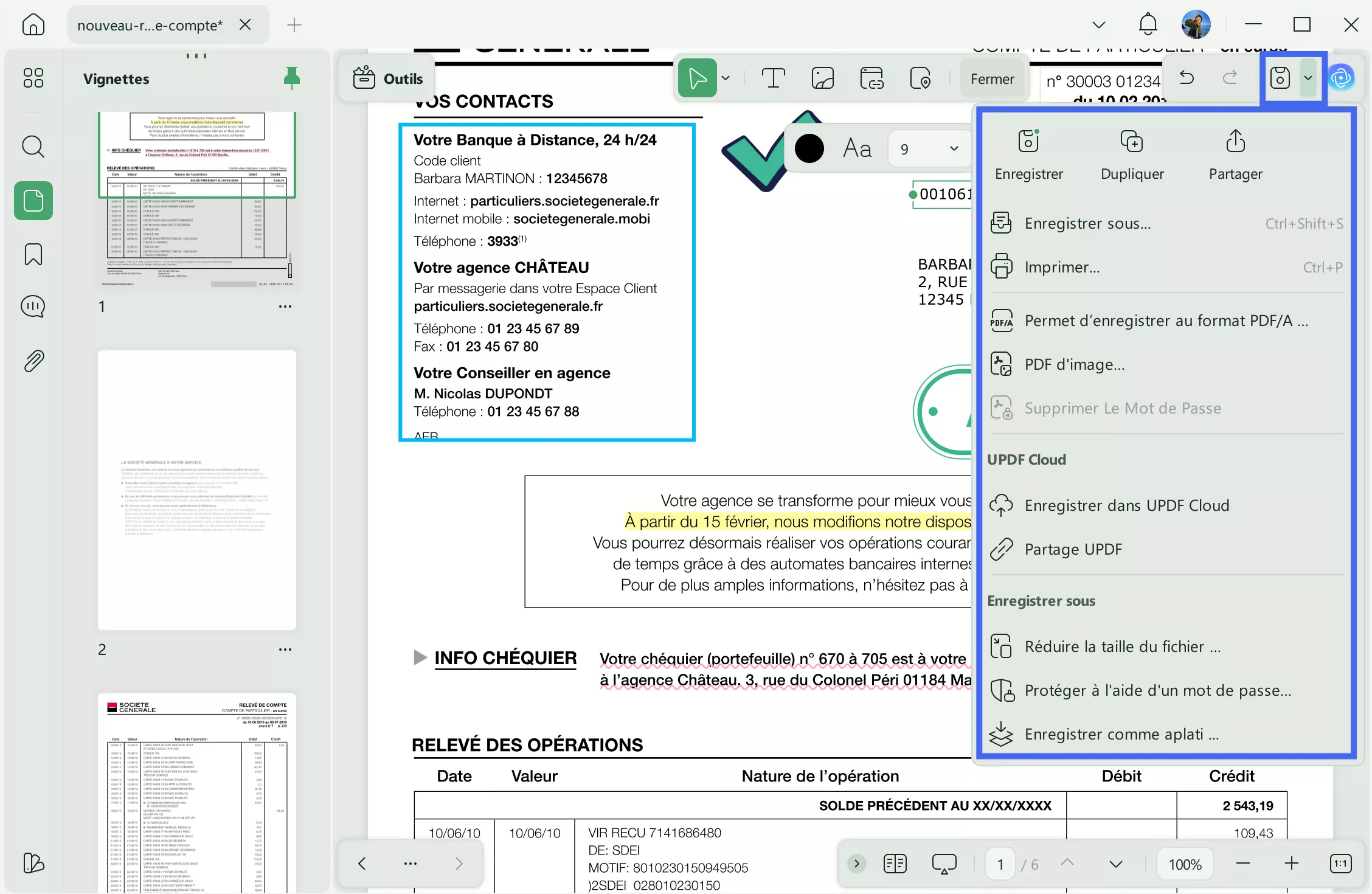Image resolution: width=1372 pixels, height=894 pixels.
Task: Toggle pinning of the Vignettes panel
Action: click(292, 78)
